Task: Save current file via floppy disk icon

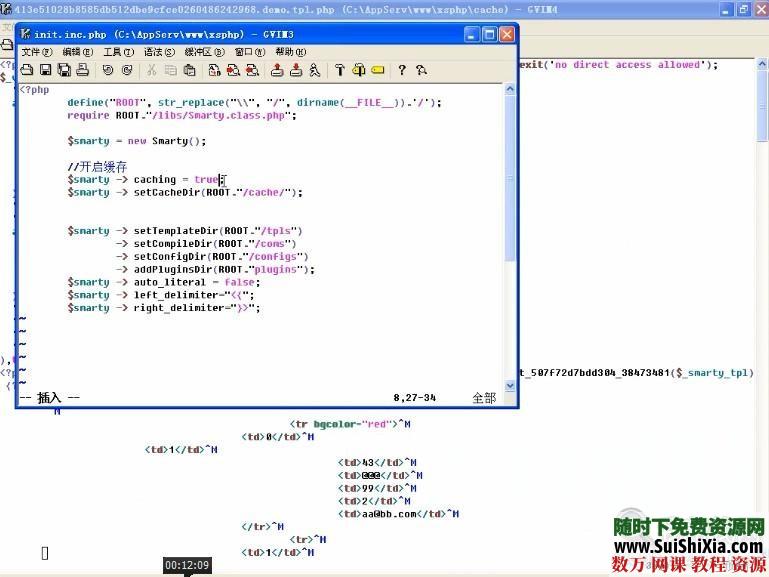Action: [x=45, y=70]
